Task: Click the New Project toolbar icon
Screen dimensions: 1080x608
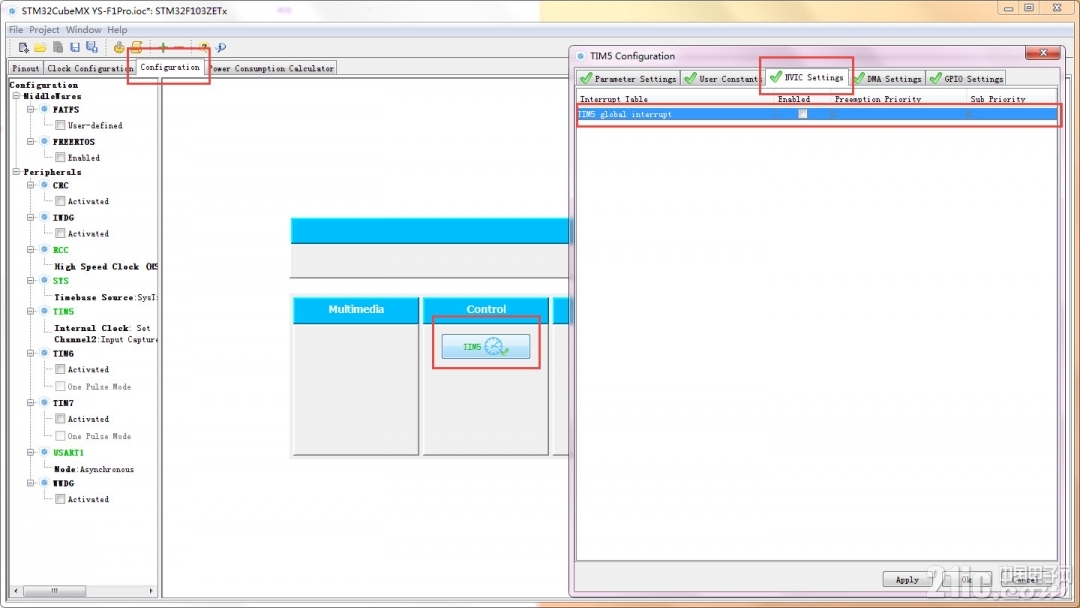Action: point(23,48)
